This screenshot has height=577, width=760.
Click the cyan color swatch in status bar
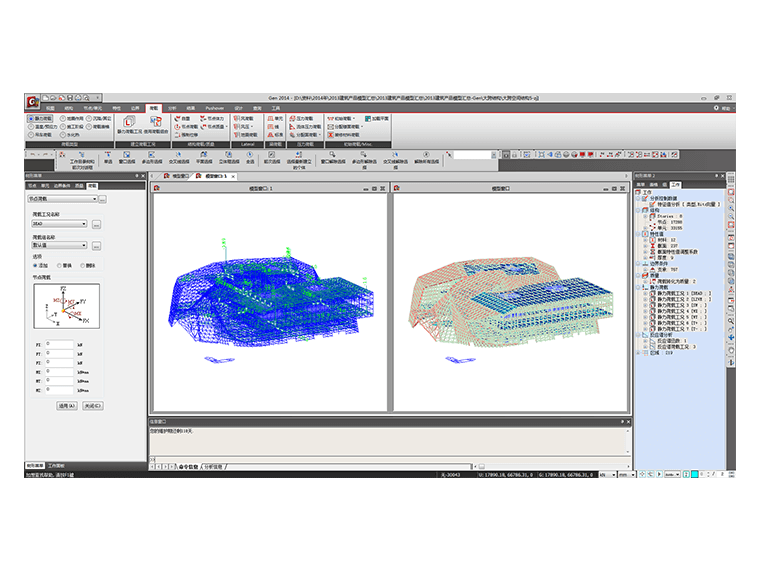[x=695, y=474]
